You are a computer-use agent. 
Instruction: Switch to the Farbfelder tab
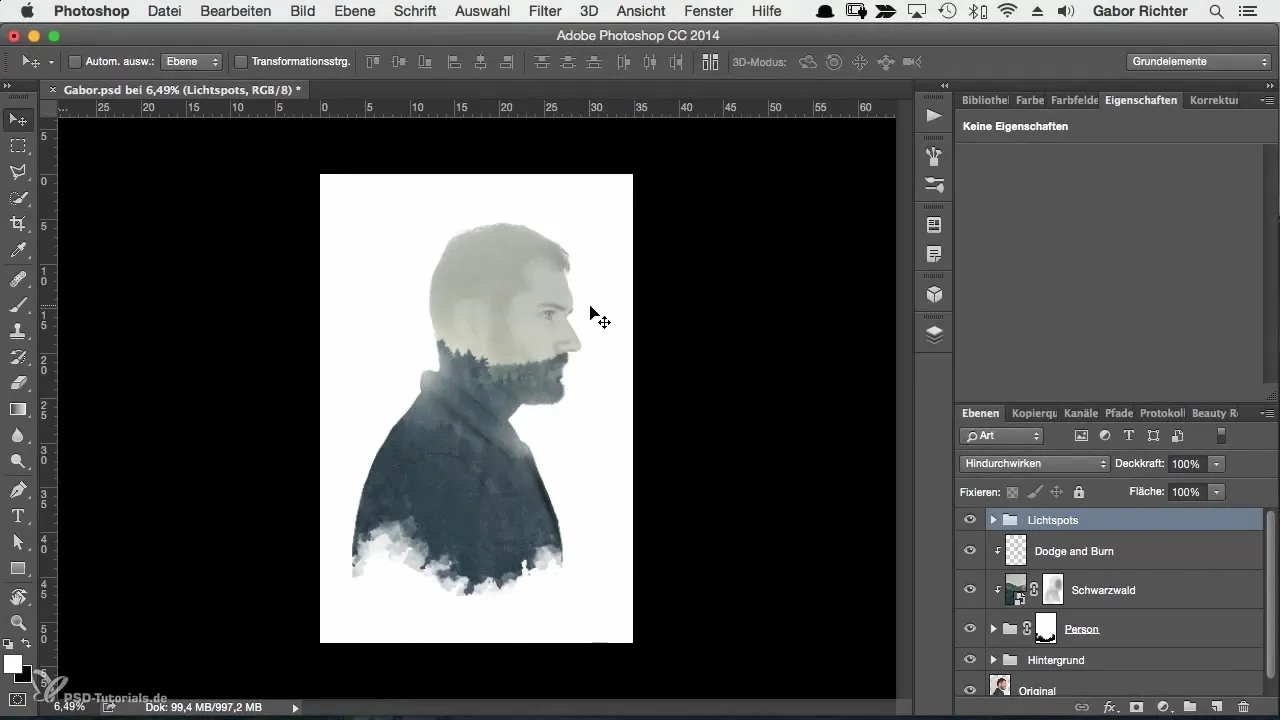tap(1073, 100)
